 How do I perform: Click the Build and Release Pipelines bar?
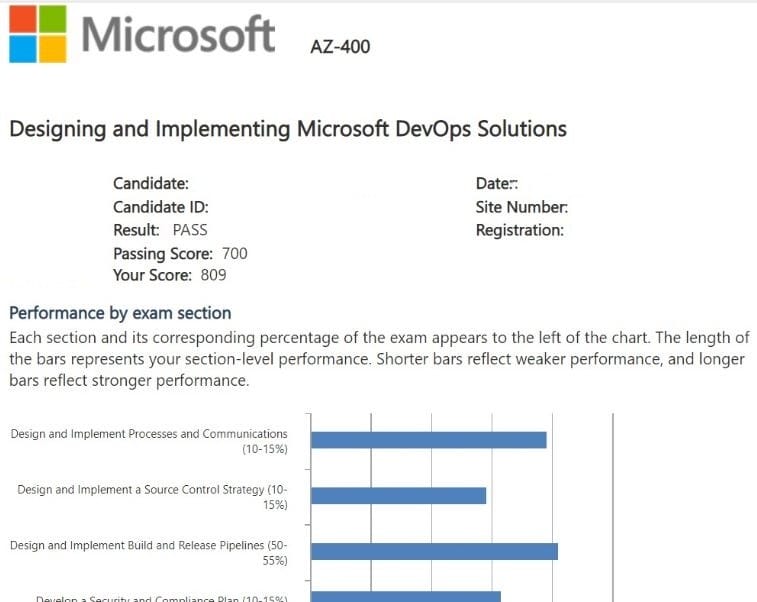(x=434, y=552)
